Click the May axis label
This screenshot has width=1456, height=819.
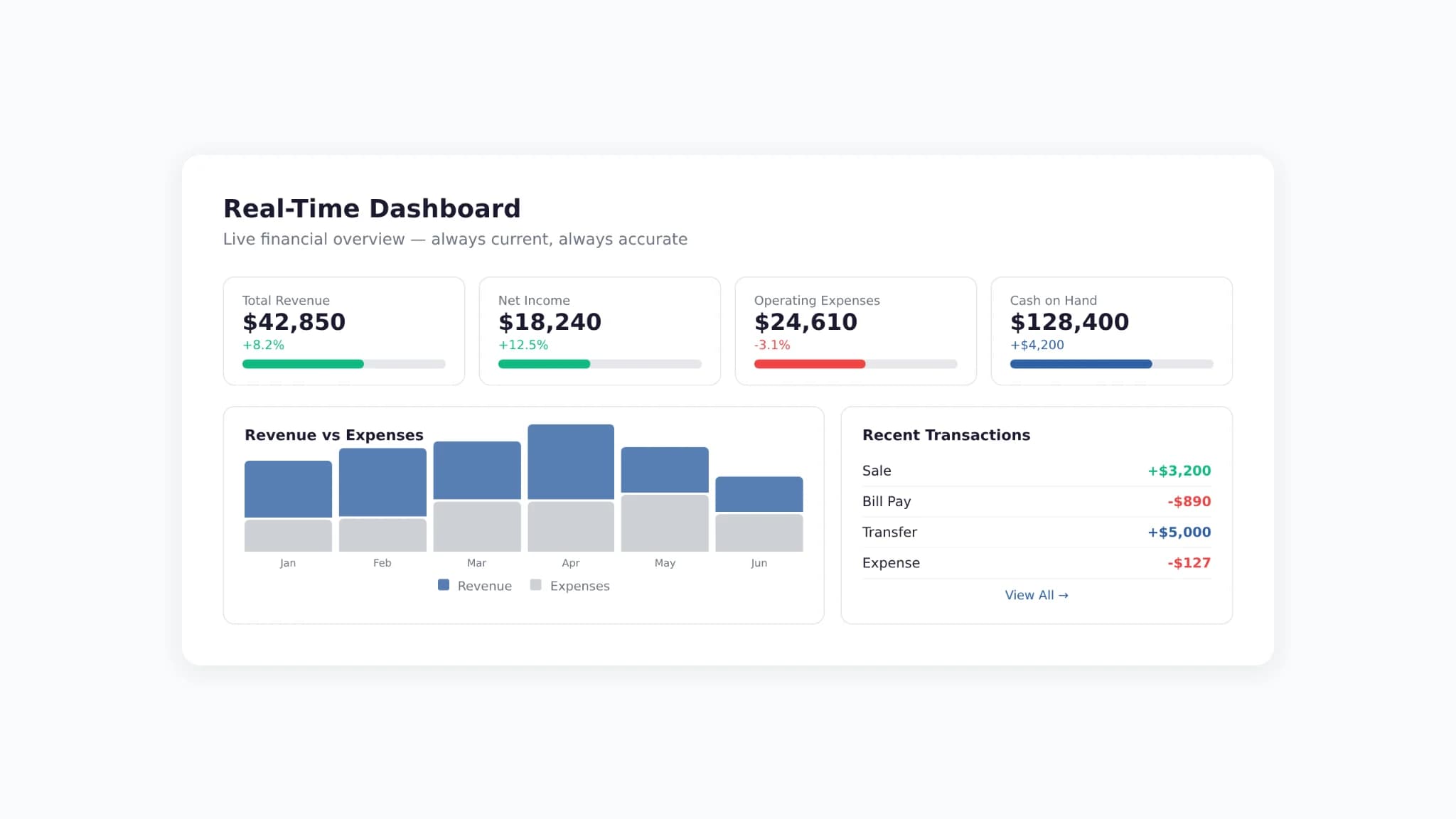click(x=665, y=563)
